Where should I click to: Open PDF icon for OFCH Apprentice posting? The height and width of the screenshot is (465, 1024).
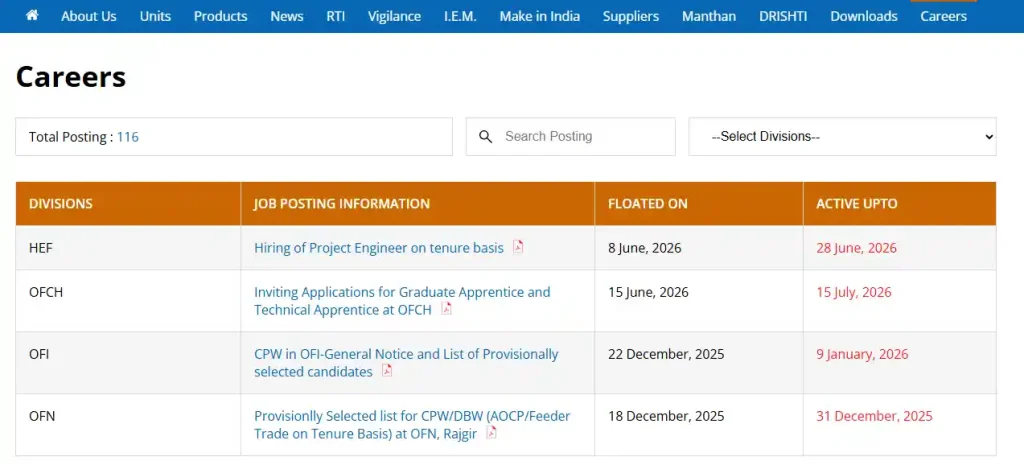pos(446,309)
